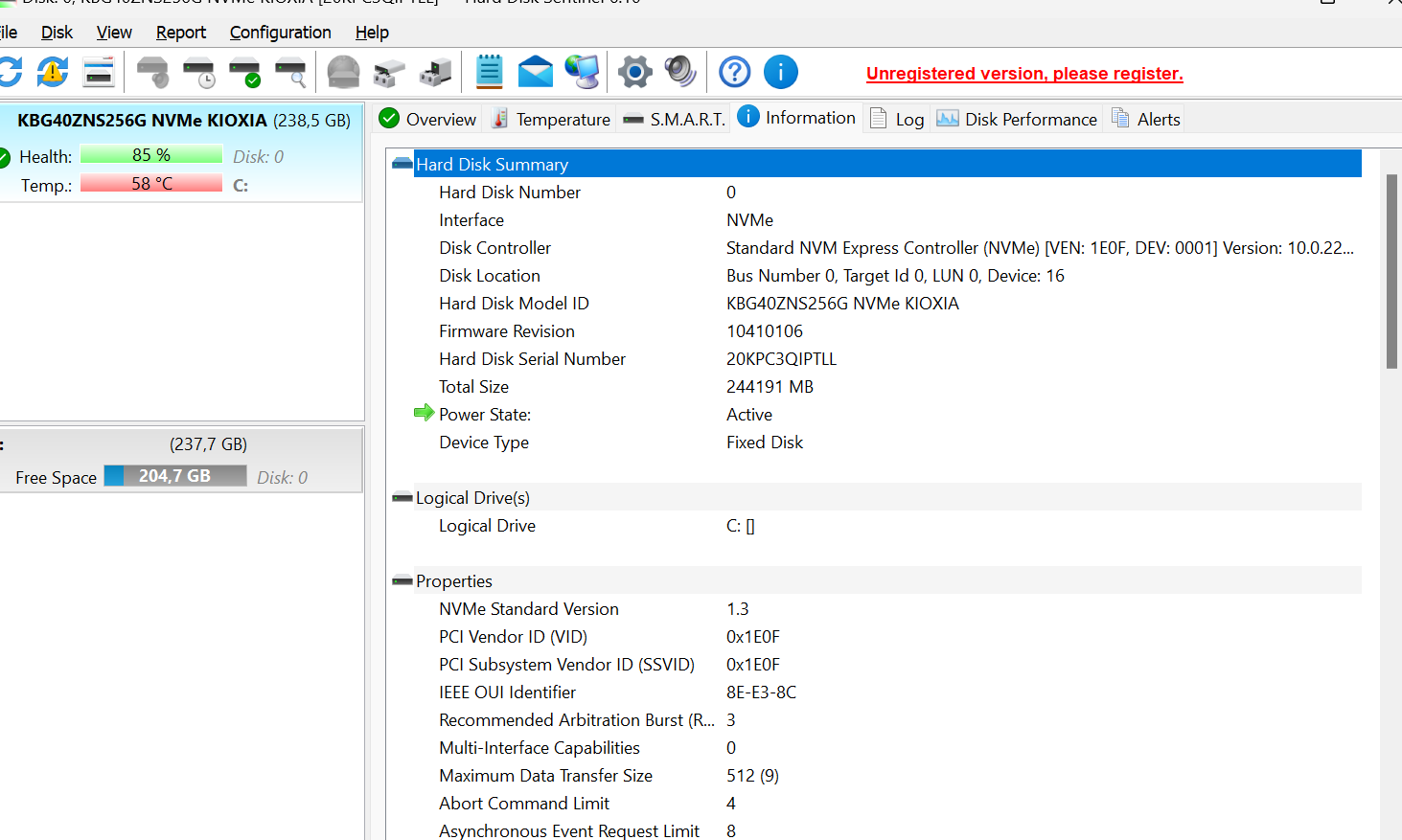Click the refresh with warning icon

click(x=53, y=72)
